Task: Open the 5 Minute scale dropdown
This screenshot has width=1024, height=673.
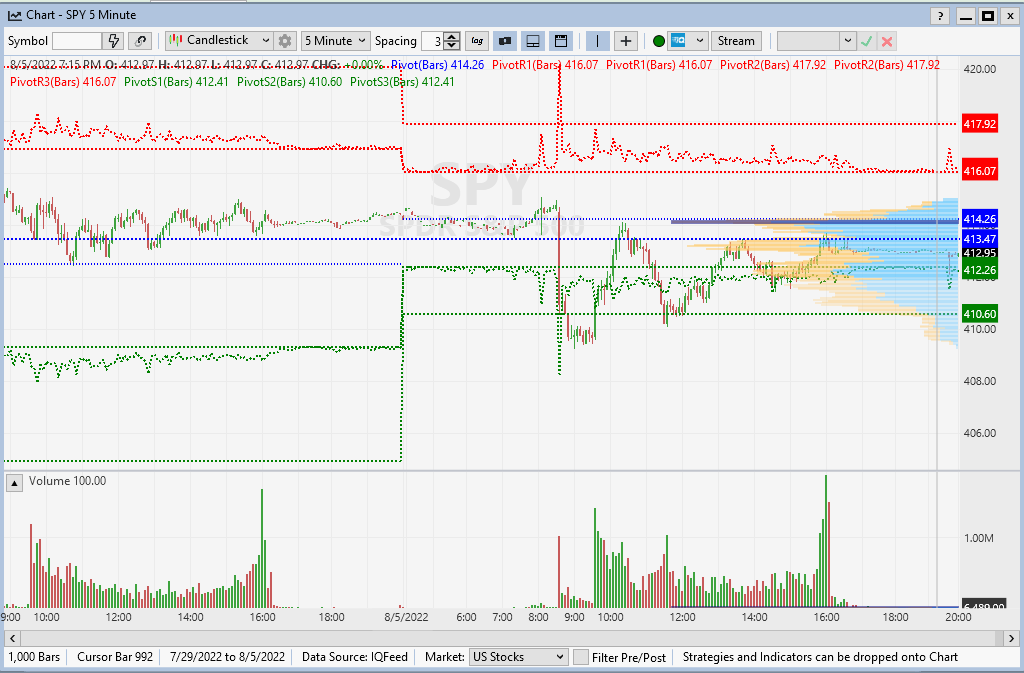Action: [336, 40]
